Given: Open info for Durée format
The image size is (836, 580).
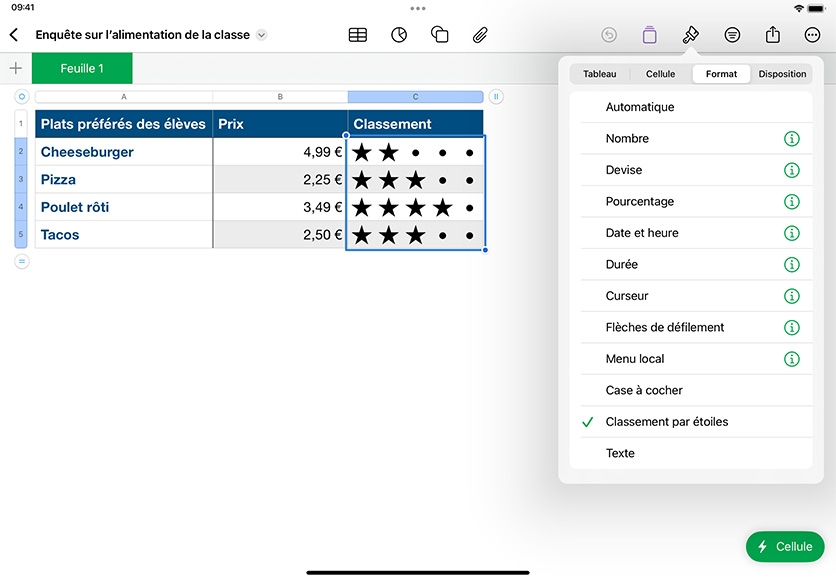Looking at the screenshot, I should pos(792,264).
